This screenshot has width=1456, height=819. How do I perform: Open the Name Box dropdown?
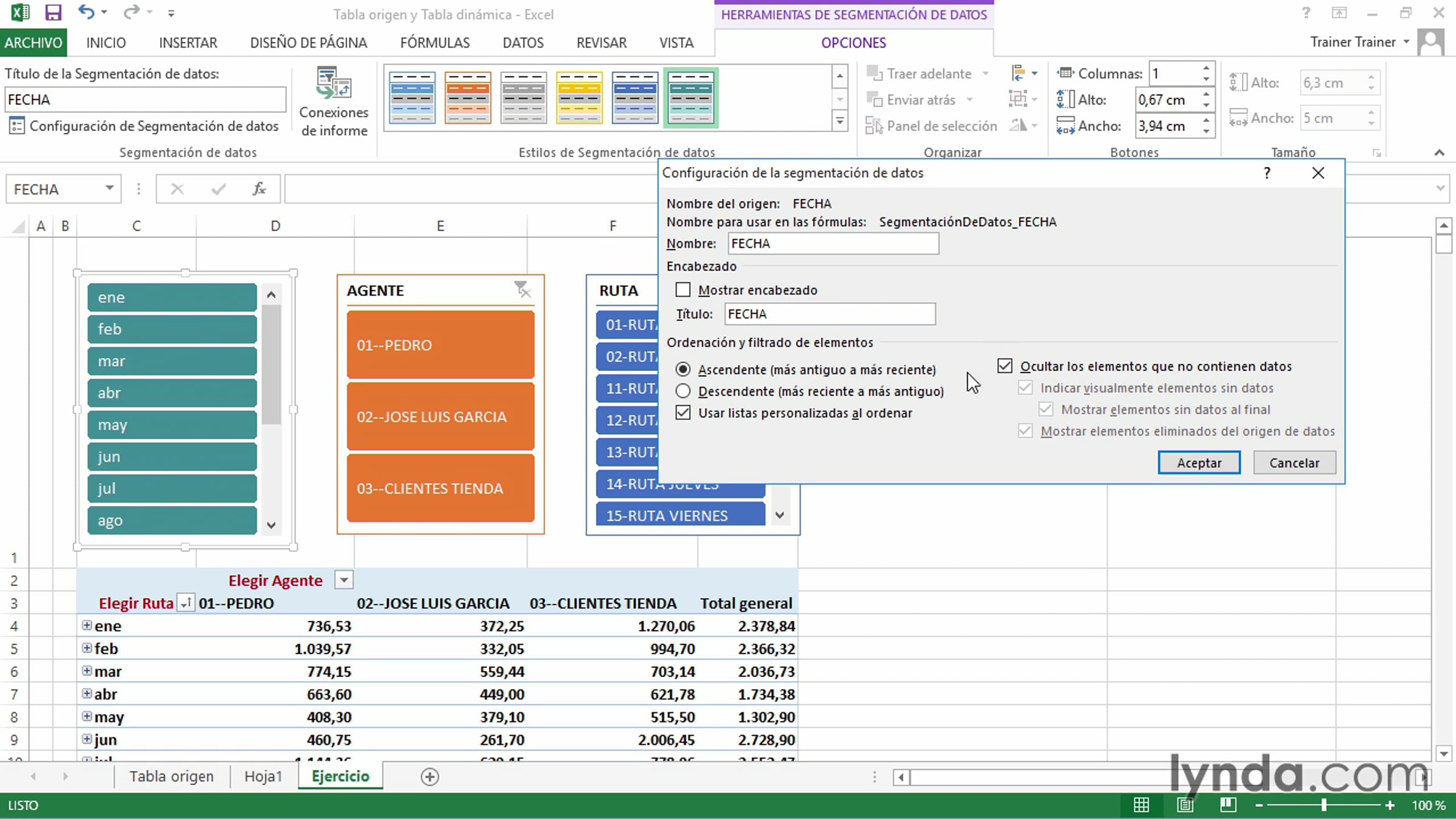click(x=109, y=188)
